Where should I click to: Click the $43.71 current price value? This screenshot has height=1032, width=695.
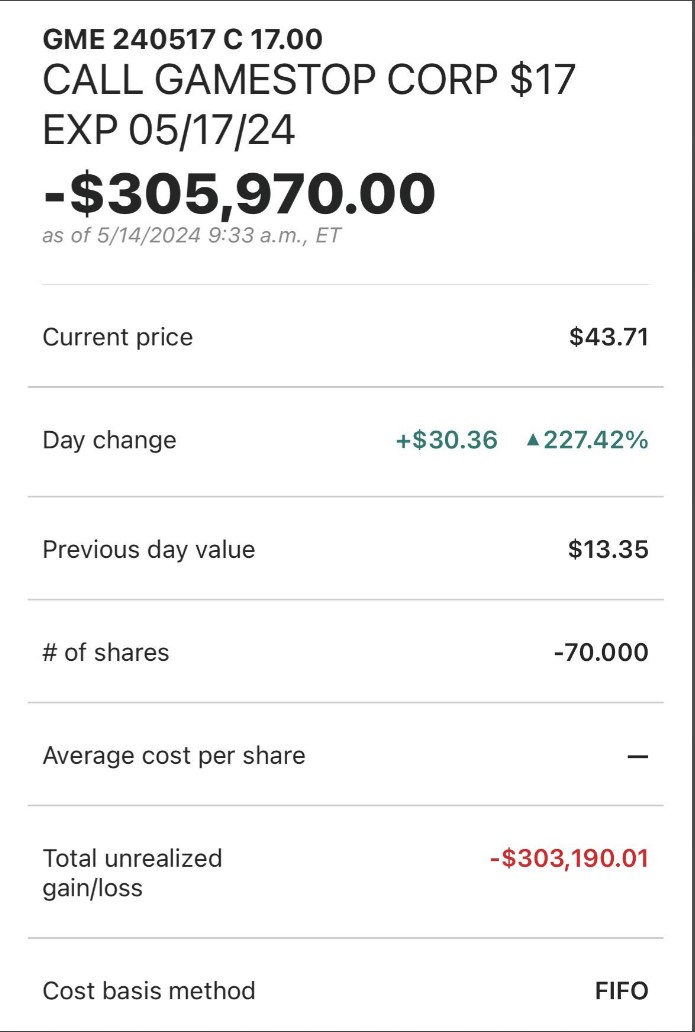click(x=608, y=337)
